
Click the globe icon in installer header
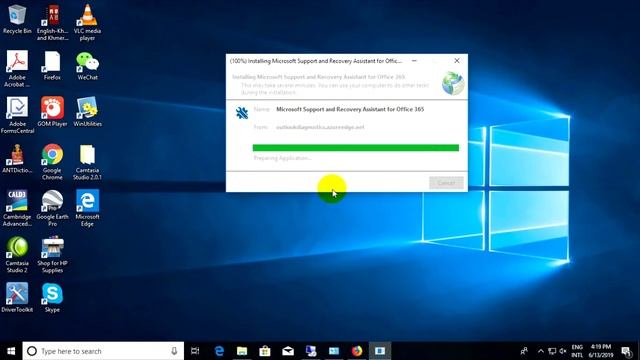pos(453,83)
